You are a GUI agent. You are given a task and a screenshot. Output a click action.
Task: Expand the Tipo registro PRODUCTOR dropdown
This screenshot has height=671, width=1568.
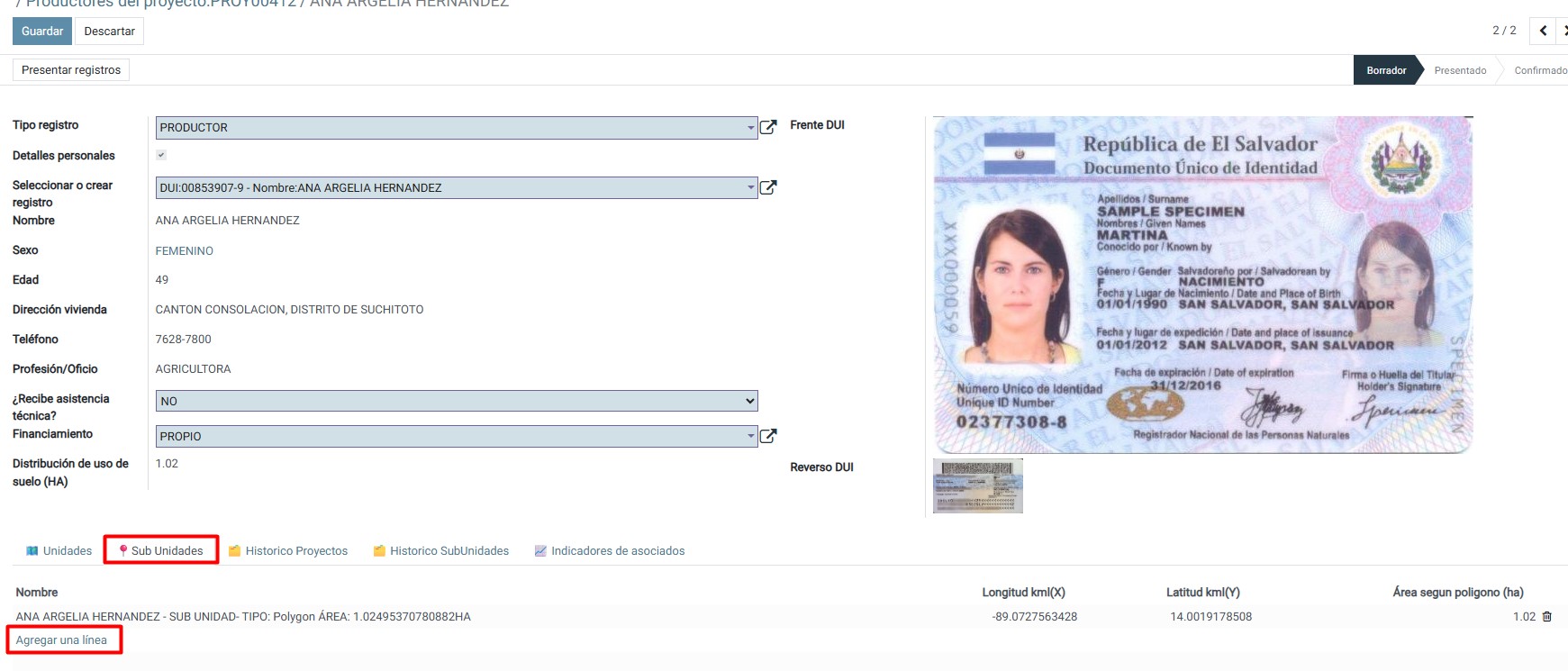click(x=750, y=128)
